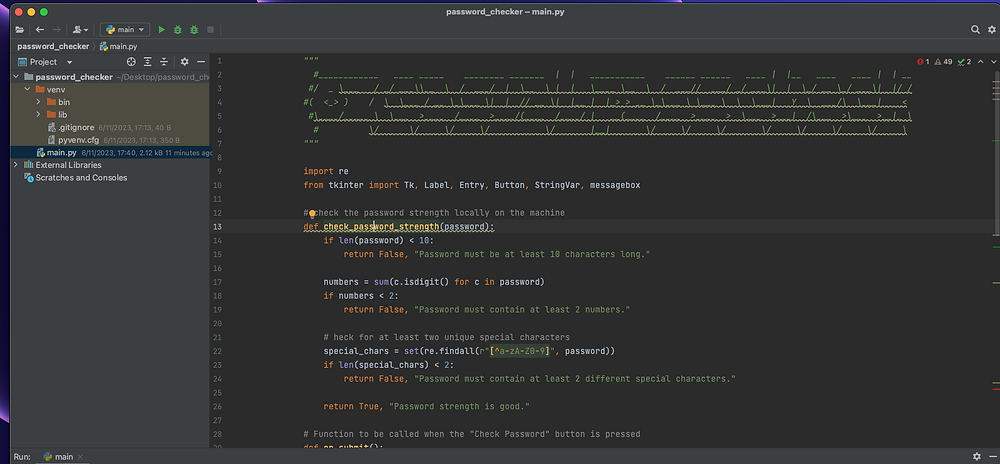Select External Libraries in project tree

coord(68,165)
